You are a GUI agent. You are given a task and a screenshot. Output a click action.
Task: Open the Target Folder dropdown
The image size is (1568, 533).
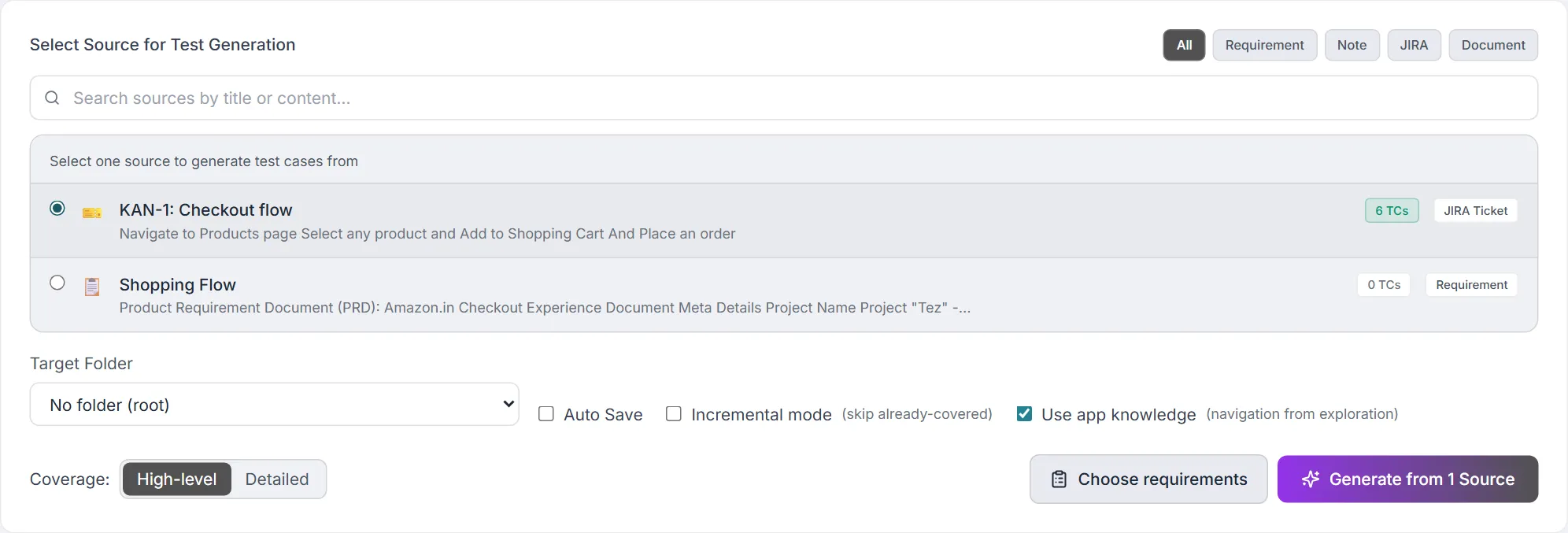pos(274,405)
